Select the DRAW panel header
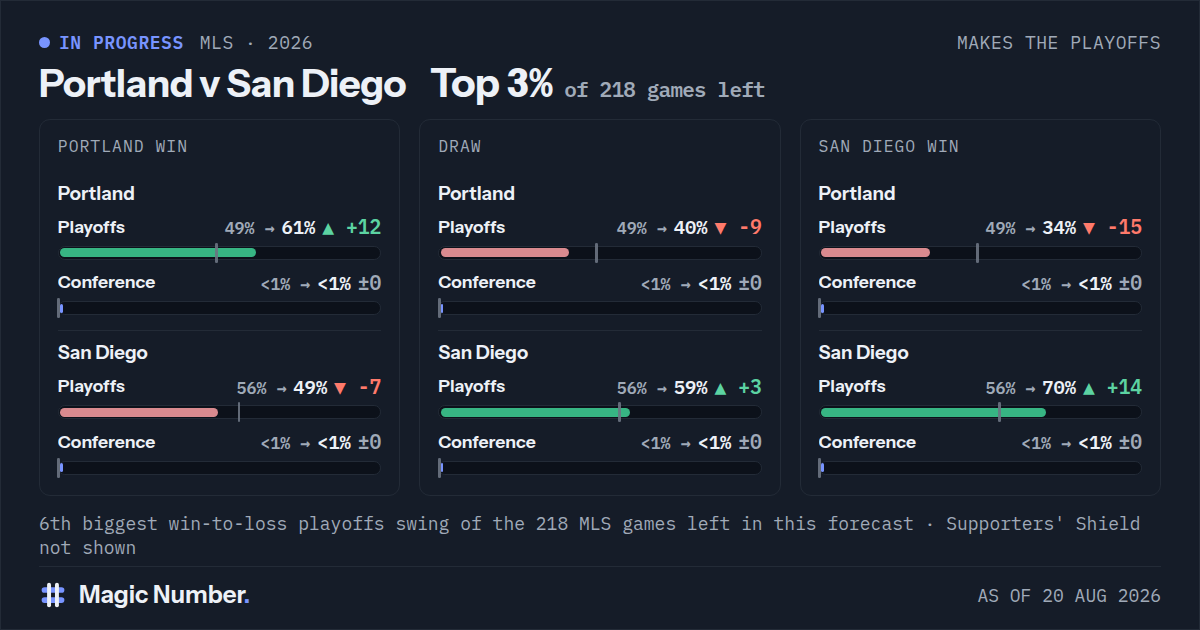 coord(460,147)
